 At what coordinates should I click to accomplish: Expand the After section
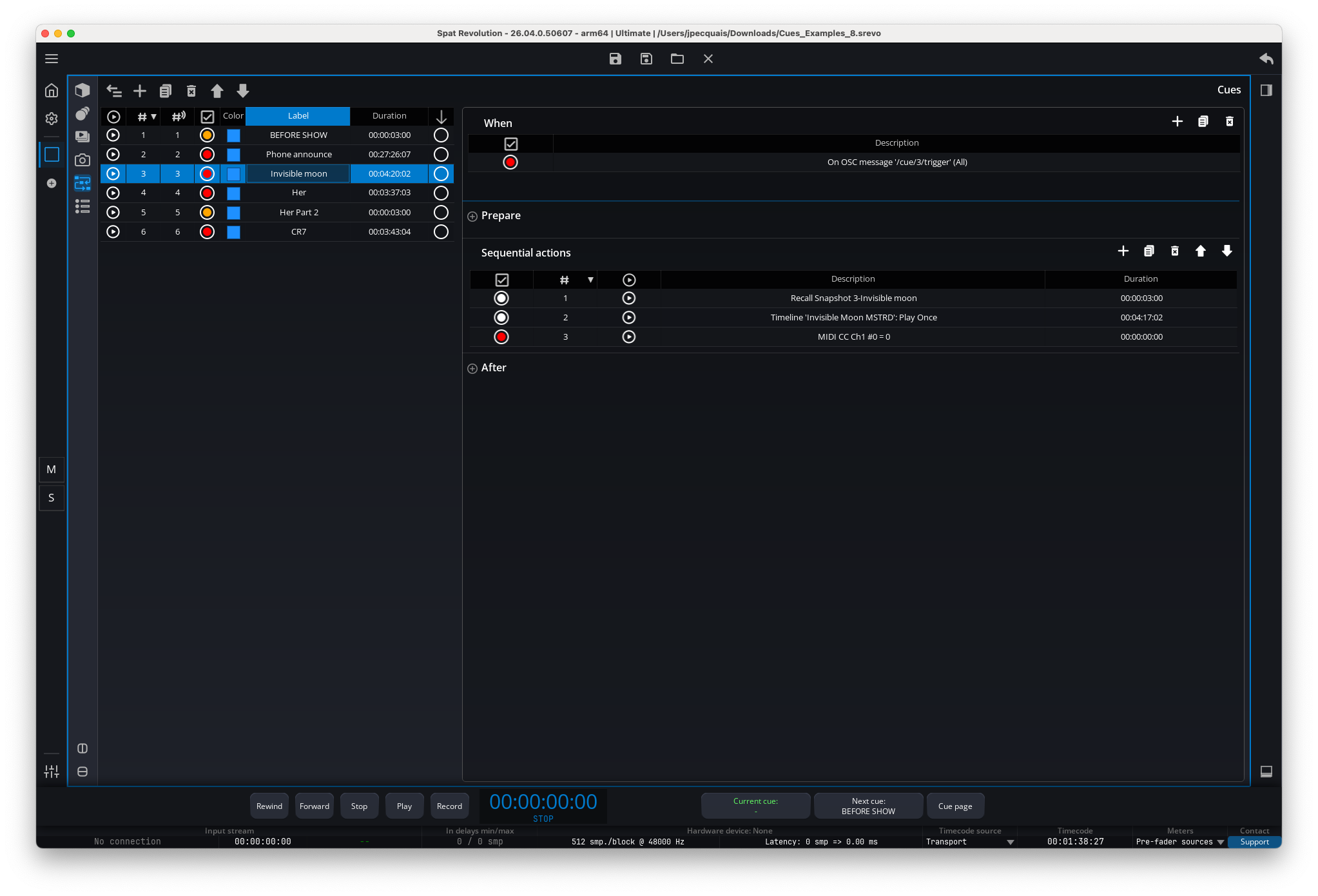(x=472, y=369)
